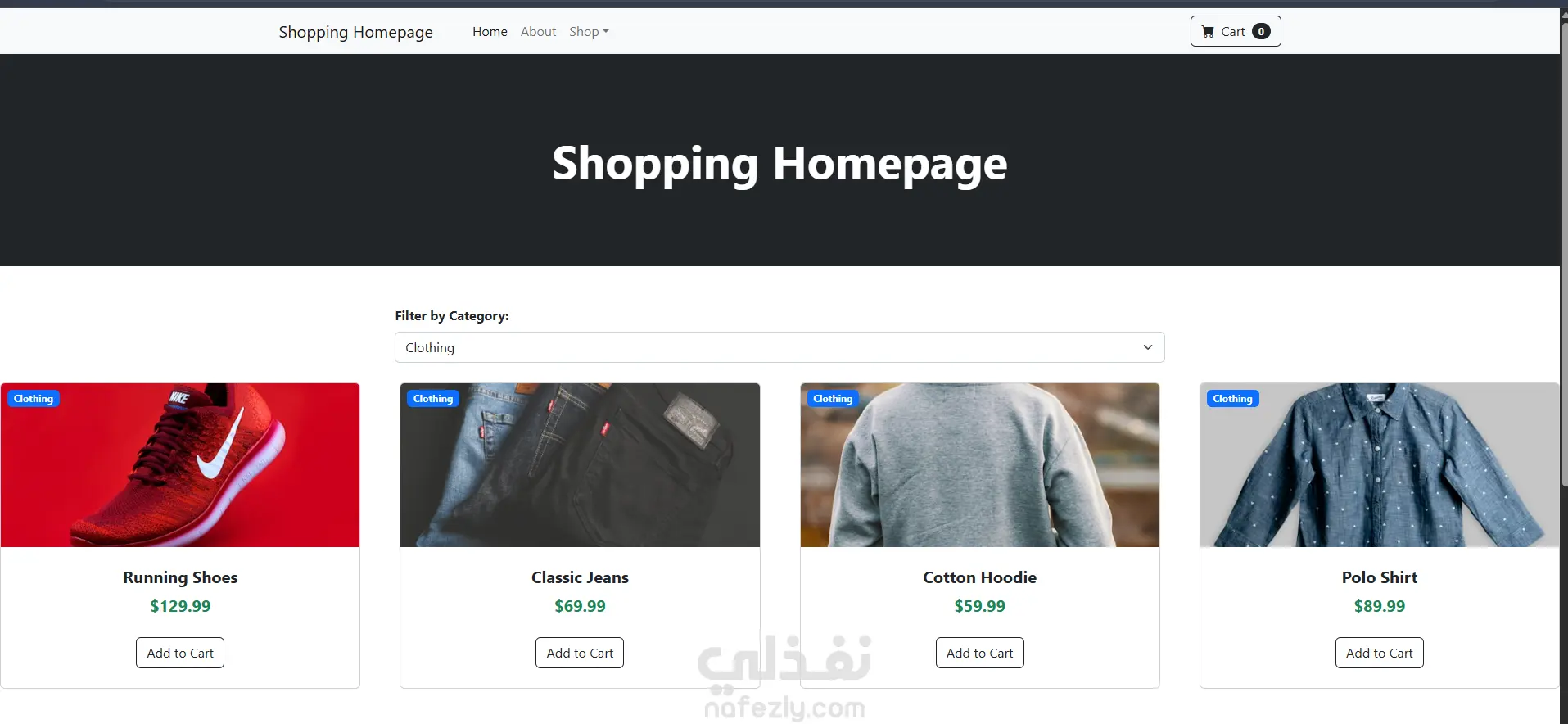Image resolution: width=1568 pixels, height=724 pixels.
Task: Expand the Shop dropdown menu
Action: (589, 32)
